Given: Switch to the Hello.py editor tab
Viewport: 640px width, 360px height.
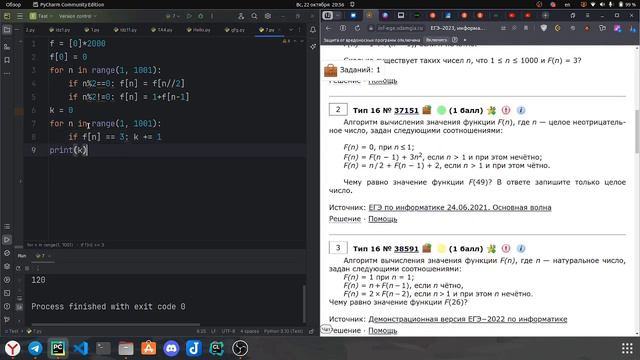Looking at the screenshot, I should (199, 30).
